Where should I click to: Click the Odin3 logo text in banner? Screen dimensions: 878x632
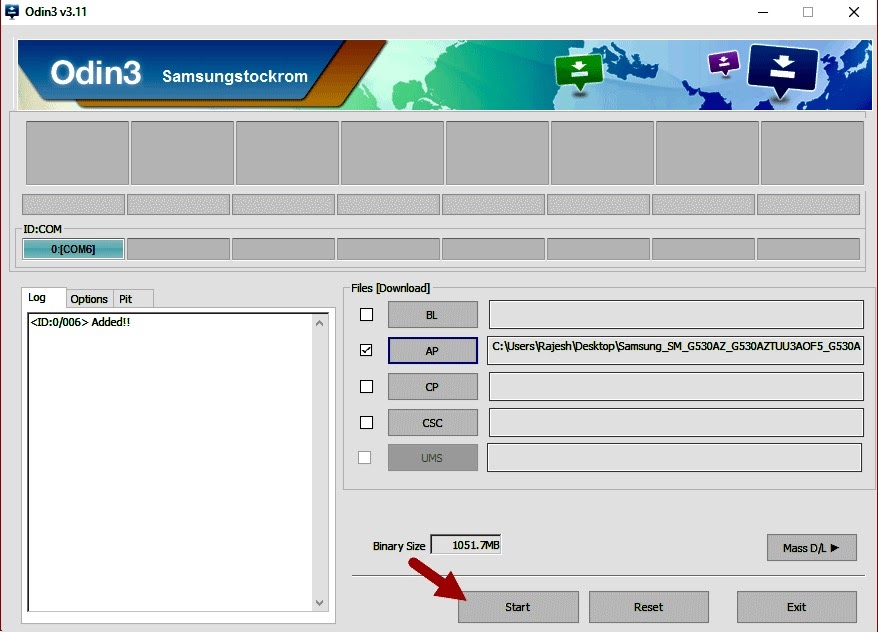[x=96, y=73]
